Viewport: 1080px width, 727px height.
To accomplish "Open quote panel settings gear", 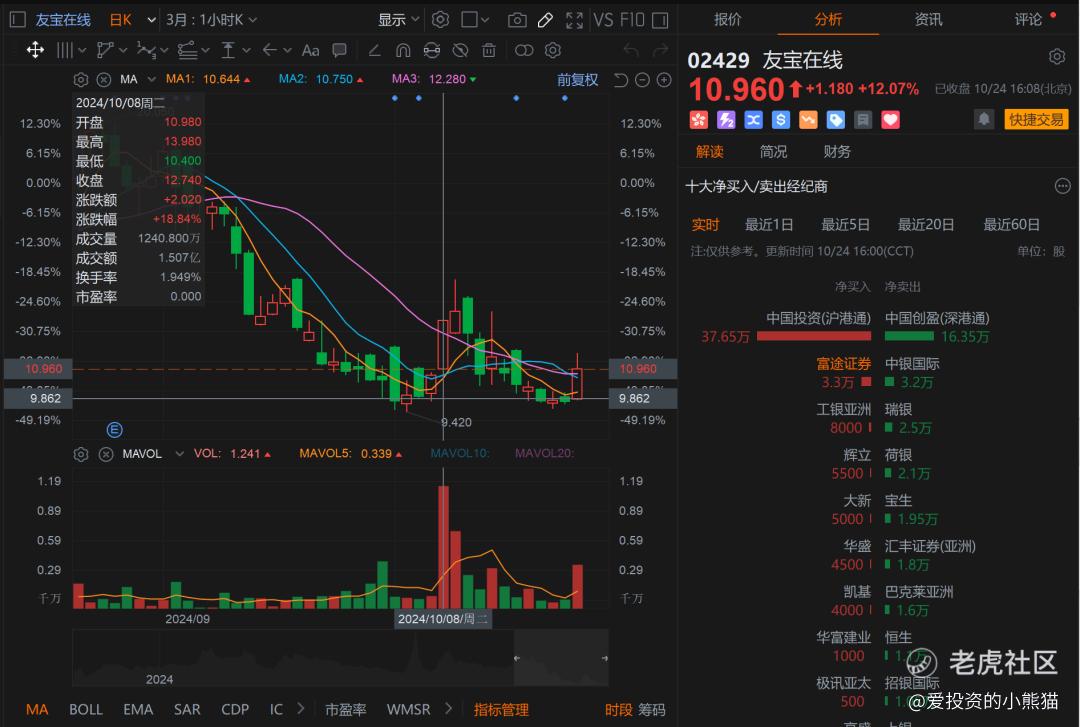I will [x=1057, y=57].
